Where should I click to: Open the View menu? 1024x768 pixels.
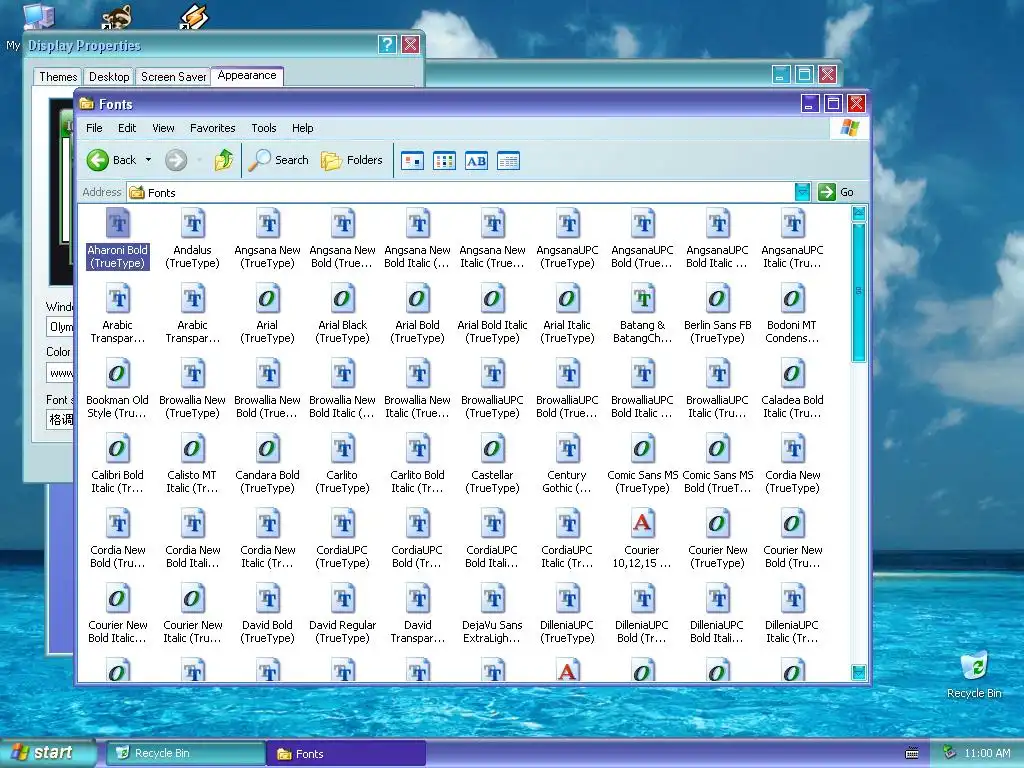point(163,128)
